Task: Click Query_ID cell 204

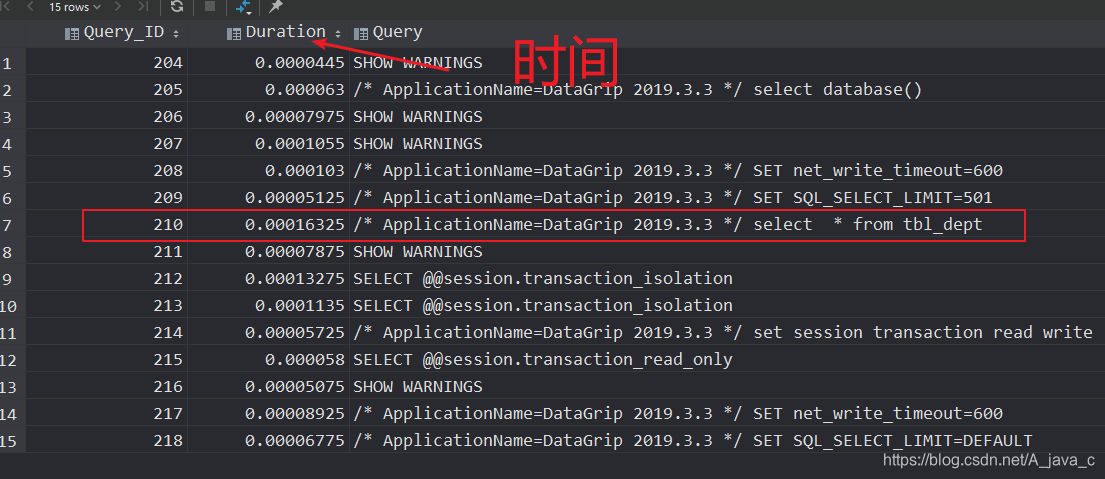Action: pyautogui.click(x=168, y=63)
